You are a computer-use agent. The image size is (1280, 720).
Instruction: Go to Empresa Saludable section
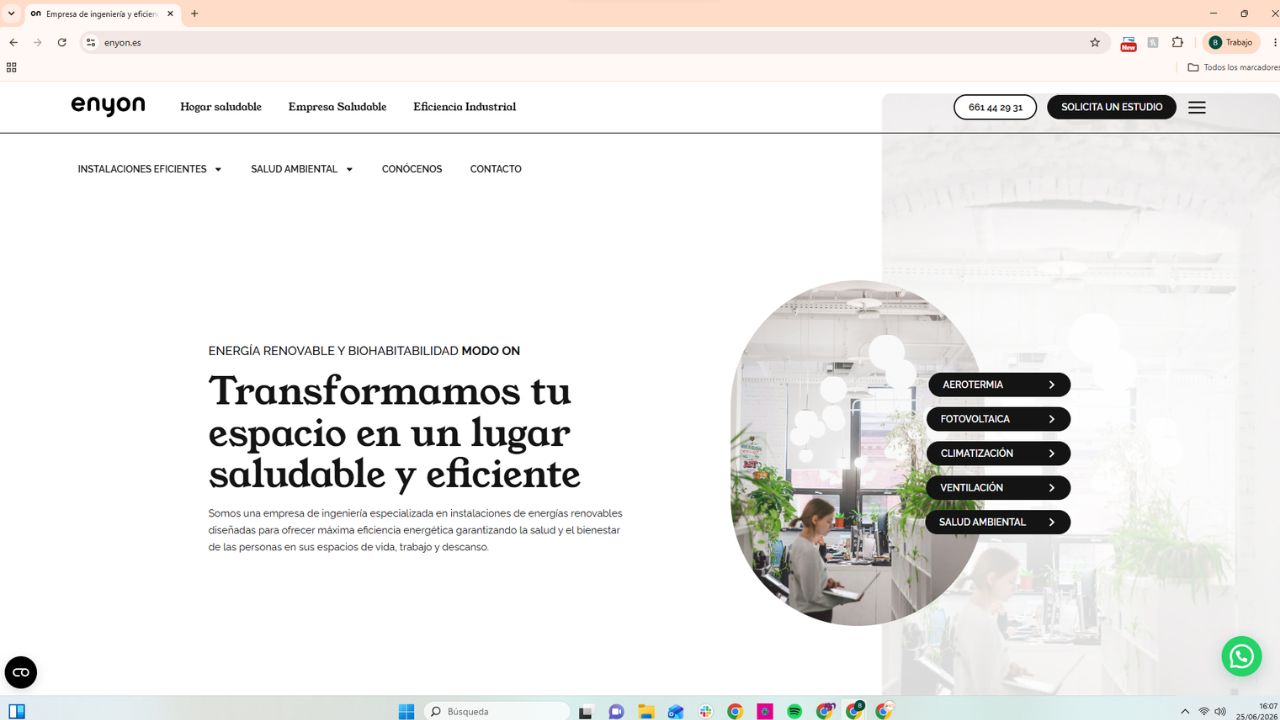[x=337, y=107]
